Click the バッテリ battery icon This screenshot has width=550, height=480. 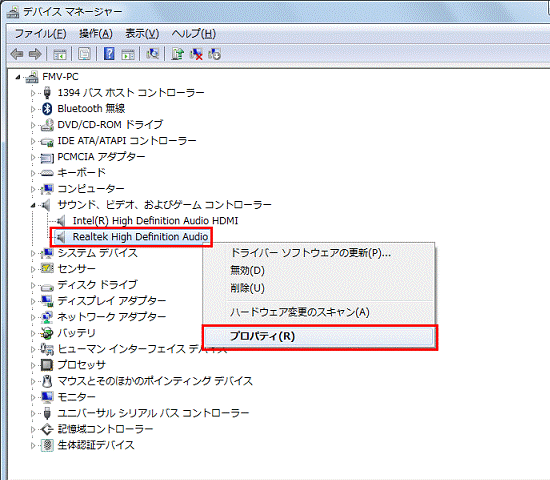47,333
